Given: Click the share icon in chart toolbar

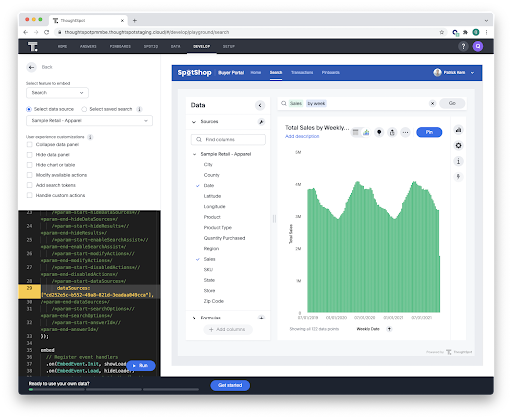Looking at the screenshot, I should [x=392, y=132].
